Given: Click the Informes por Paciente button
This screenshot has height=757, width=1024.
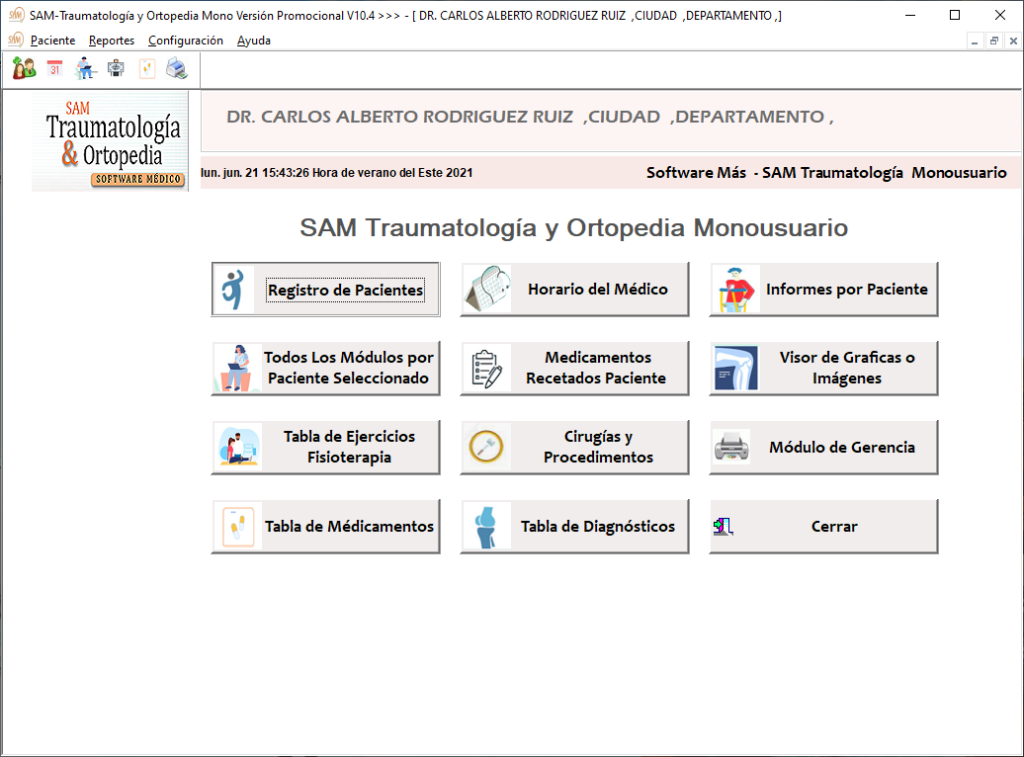Looking at the screenshot, I should [824, 290].
